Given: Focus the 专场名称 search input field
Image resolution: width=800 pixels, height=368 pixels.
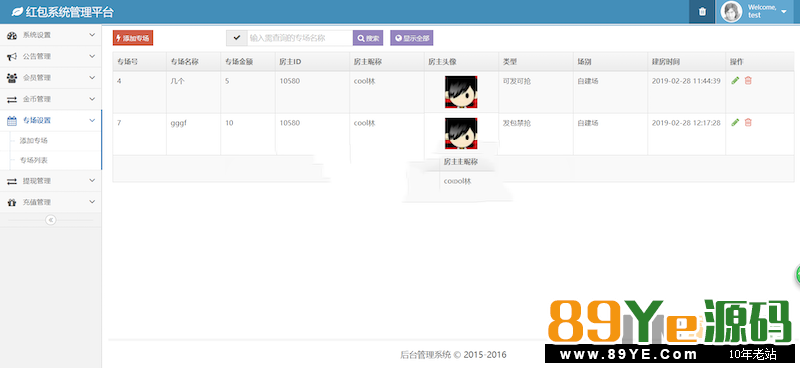Looking at the screenshot, I should (299, 38).
